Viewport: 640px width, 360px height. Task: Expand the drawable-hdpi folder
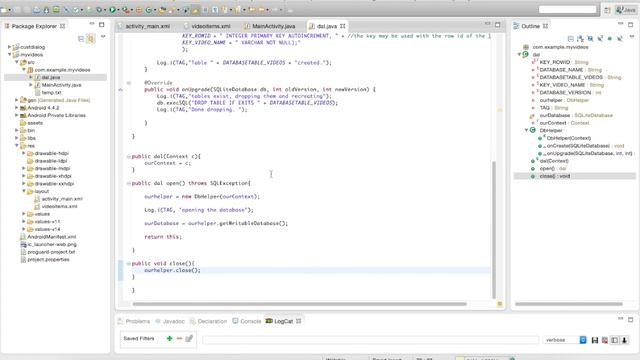click(24, 153)
